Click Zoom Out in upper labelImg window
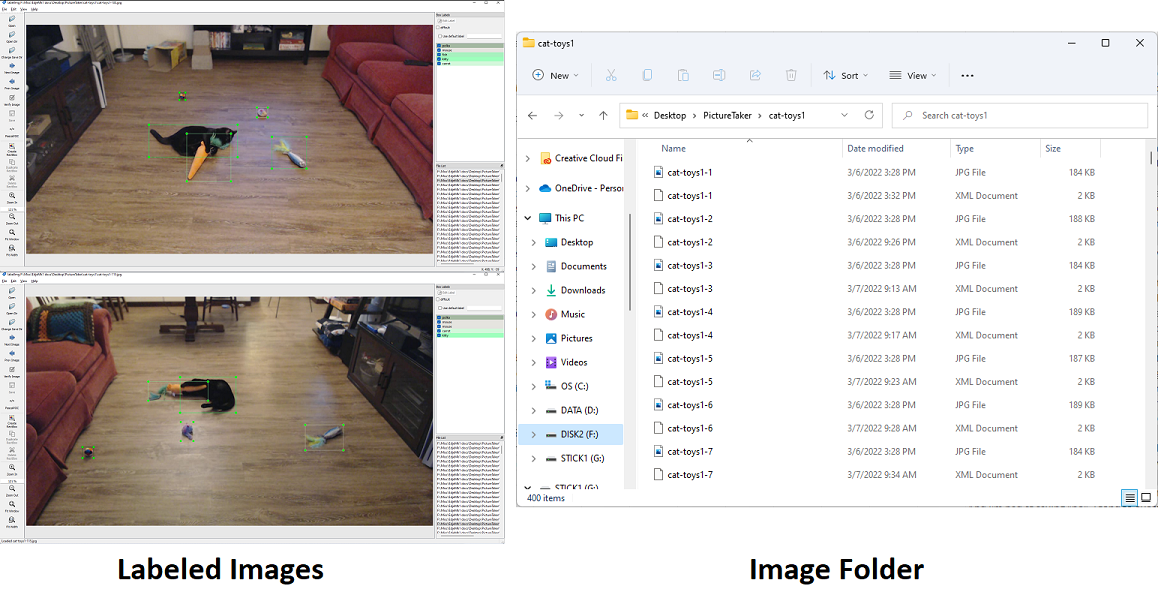The image size is (1158, 601). coord(12,219)
